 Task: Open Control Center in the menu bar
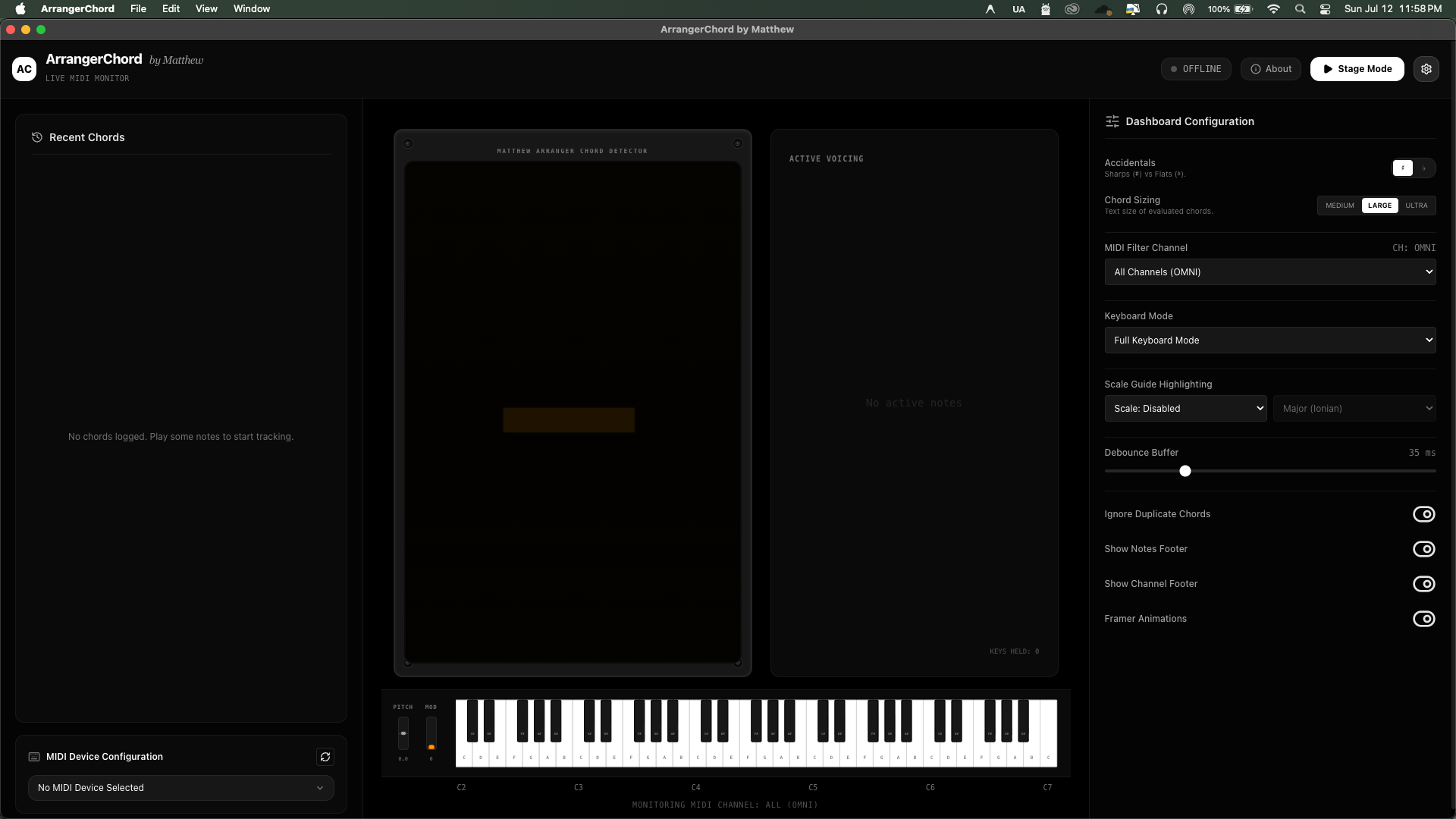tap(1325, 9)
